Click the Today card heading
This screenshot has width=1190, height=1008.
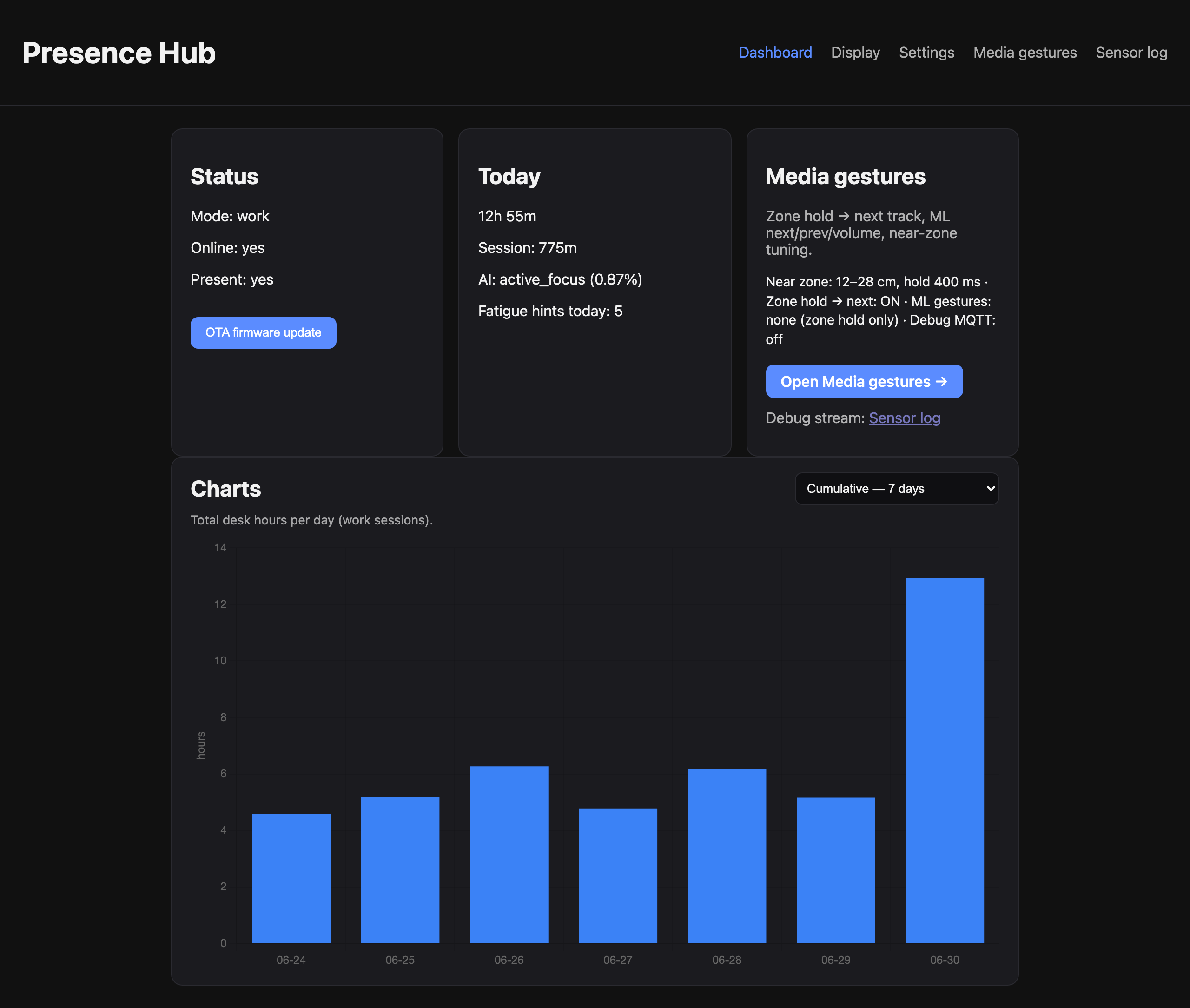pyautogui.click(x=509, y=177)
